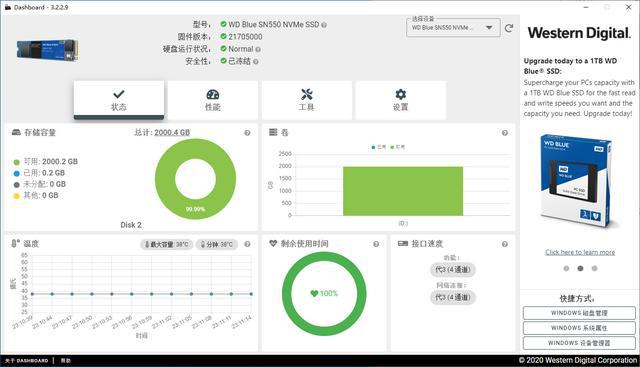Click the refresh icon next to device selector
Image resolution: width=640 pixels, height=367 pixels.
(x=509, y=28)
